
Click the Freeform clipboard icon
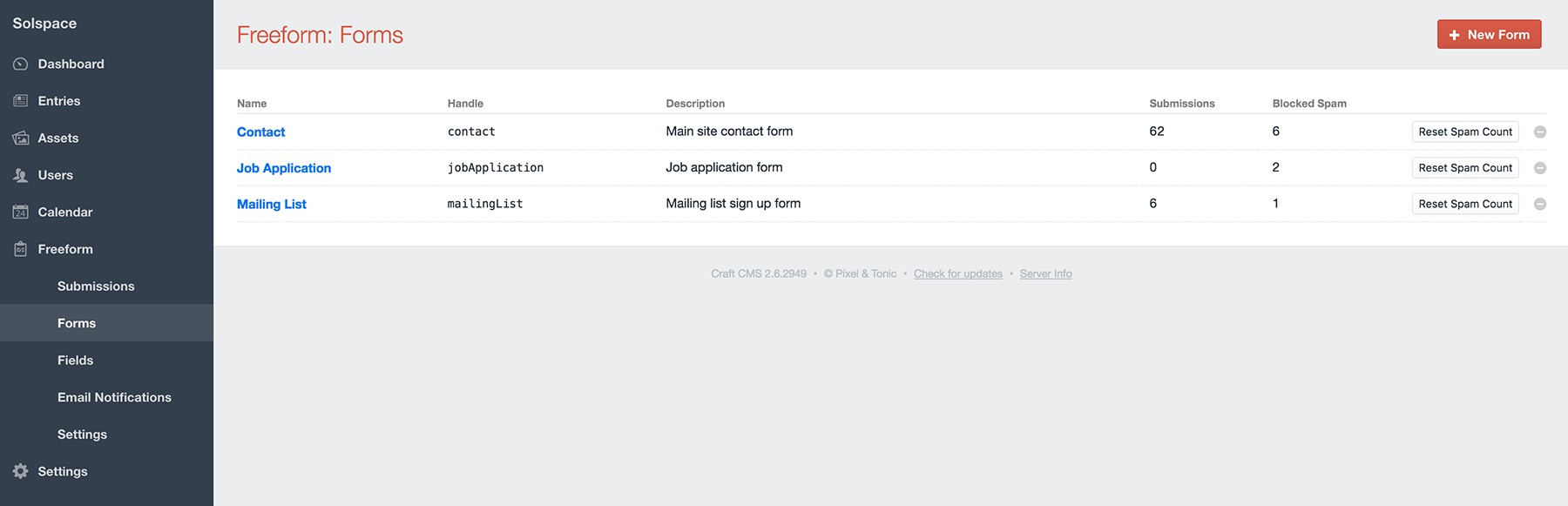(x=21, y=249)
